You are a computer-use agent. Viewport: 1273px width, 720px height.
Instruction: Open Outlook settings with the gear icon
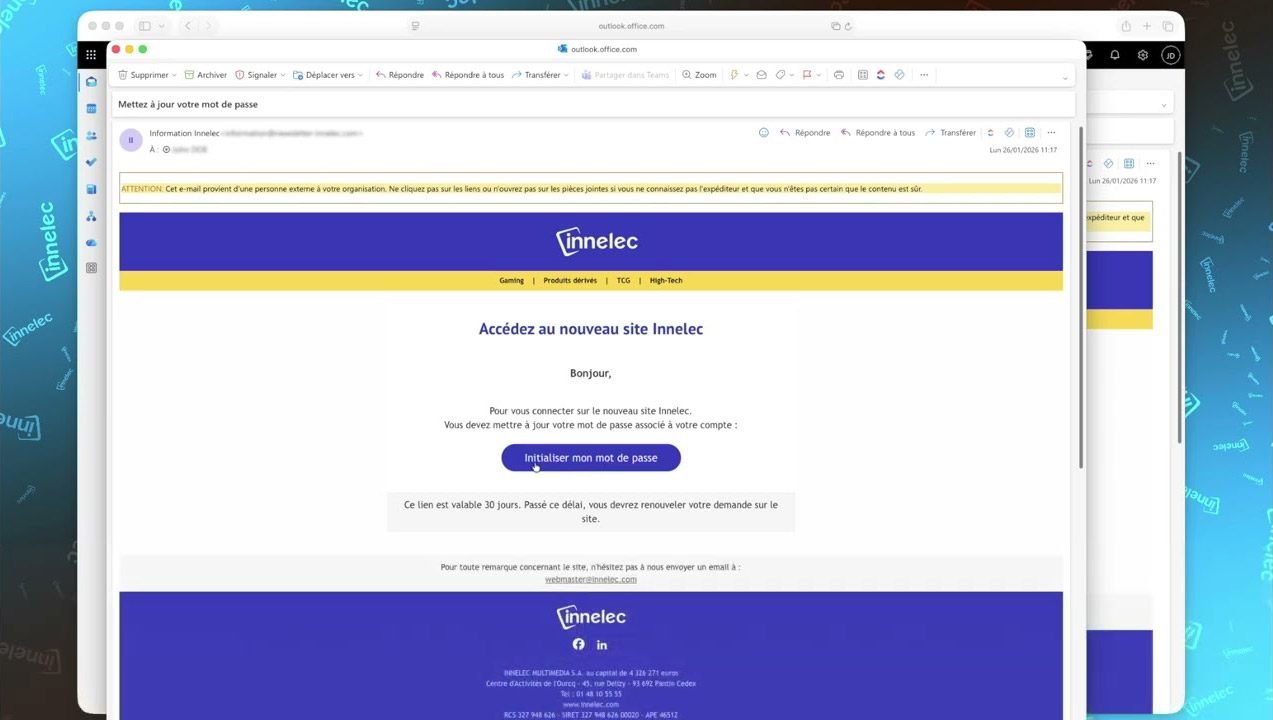pos(1142,55)
